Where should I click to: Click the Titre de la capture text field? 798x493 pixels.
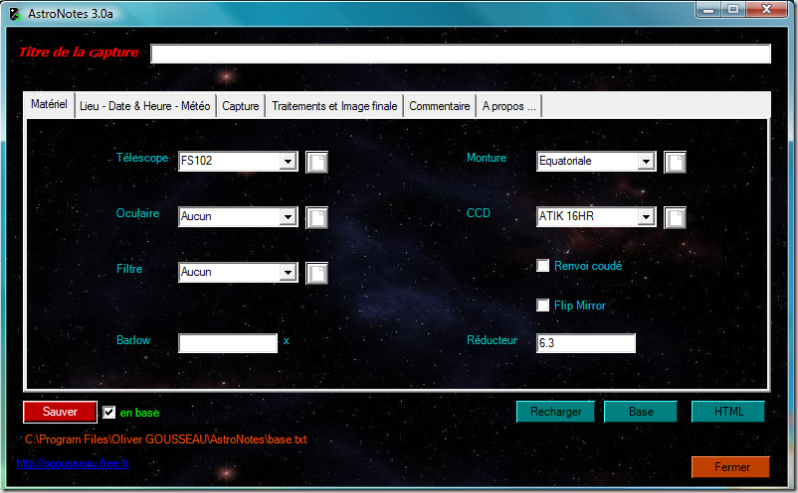460,54
